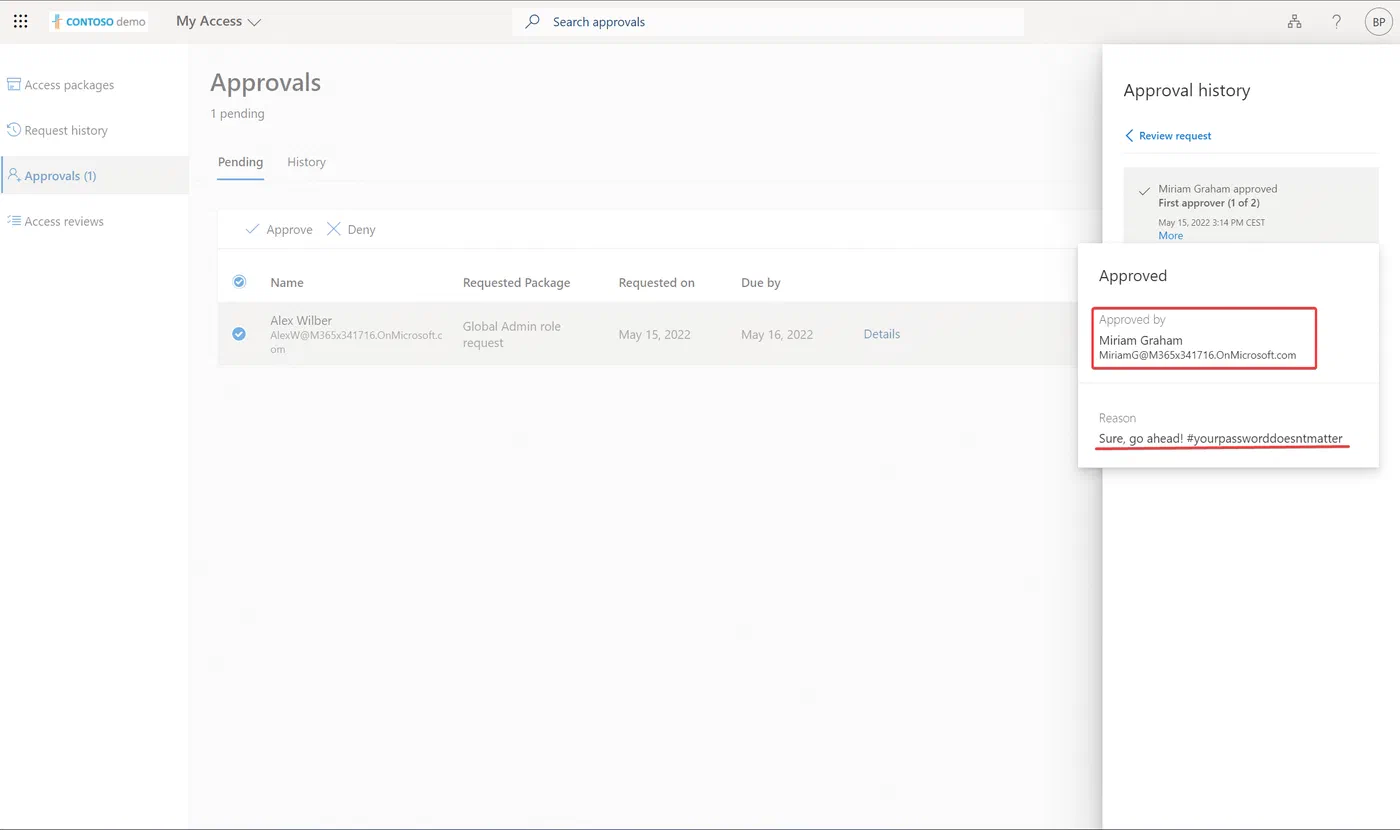Click the 1 pending count text
The image size is (1400, 830).
point(237,114)
